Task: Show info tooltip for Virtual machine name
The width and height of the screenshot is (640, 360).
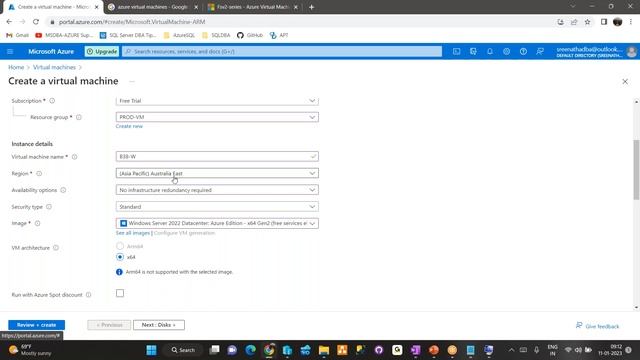Action: 75,157
